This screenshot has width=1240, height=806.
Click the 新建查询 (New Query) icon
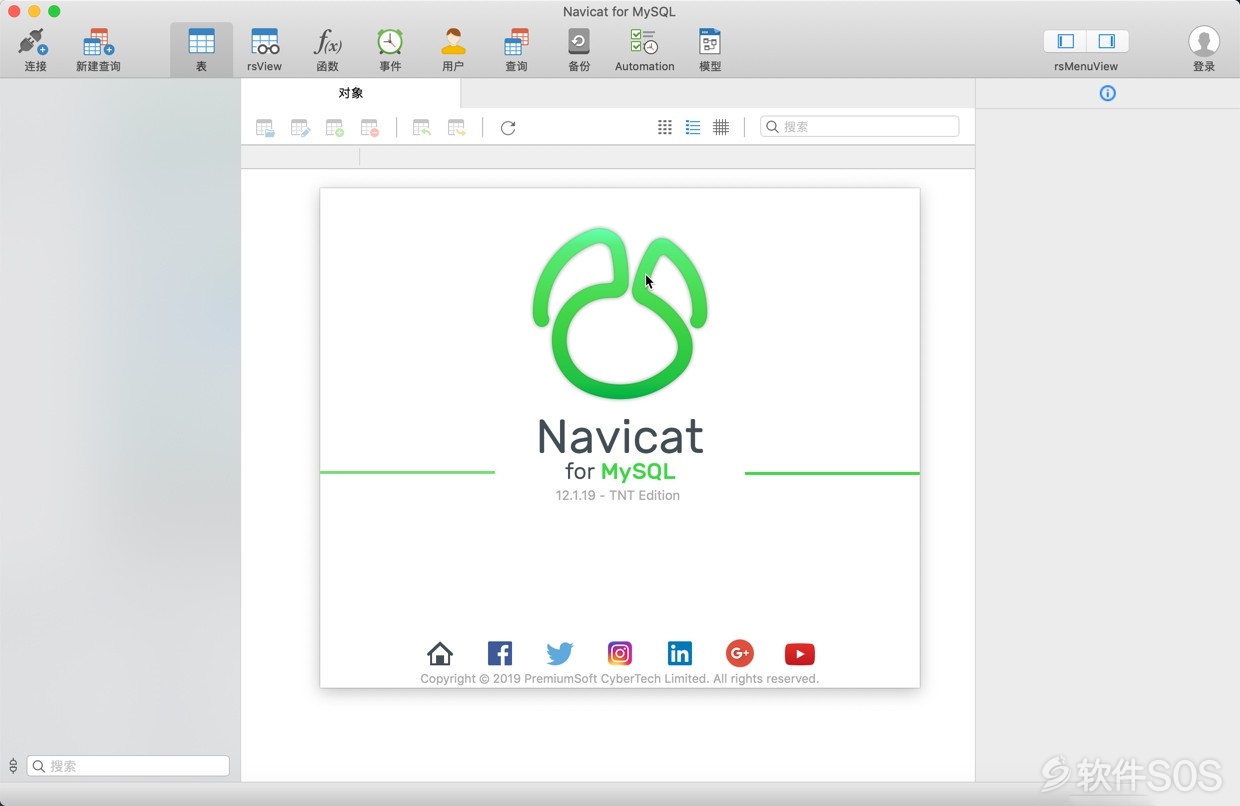[98, 42]
